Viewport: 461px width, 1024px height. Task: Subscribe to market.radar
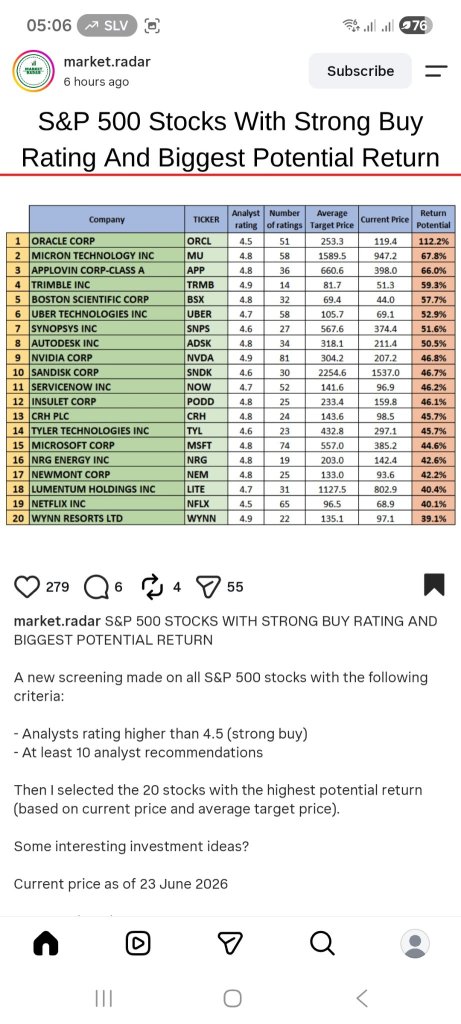[360, 71]
